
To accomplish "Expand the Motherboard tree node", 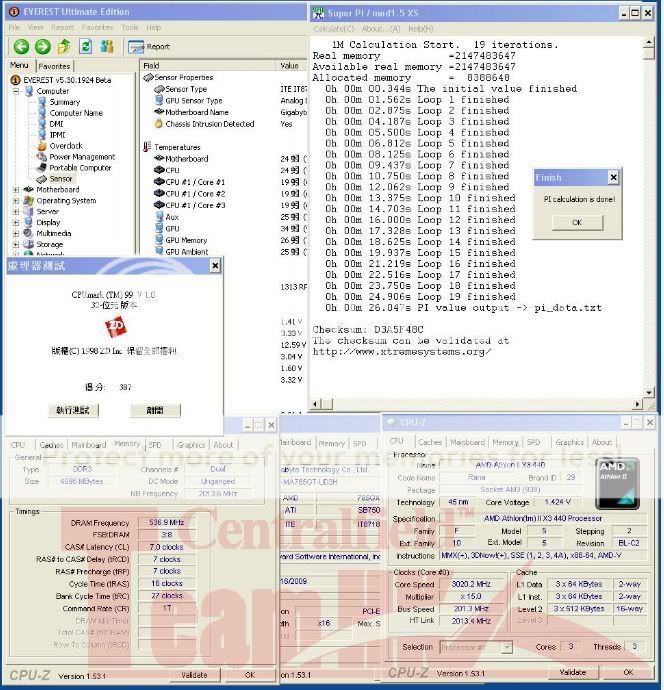I will 16,190.
